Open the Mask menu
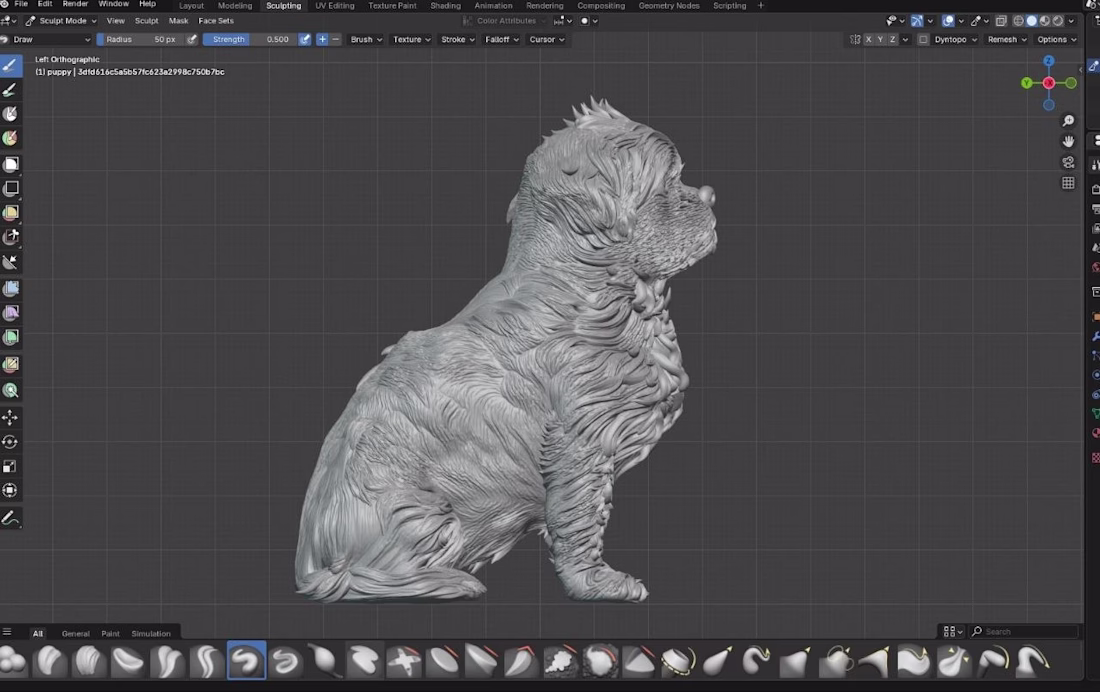Image resolution: width=1100 pixels, height=692 pixels. (178, 21)
